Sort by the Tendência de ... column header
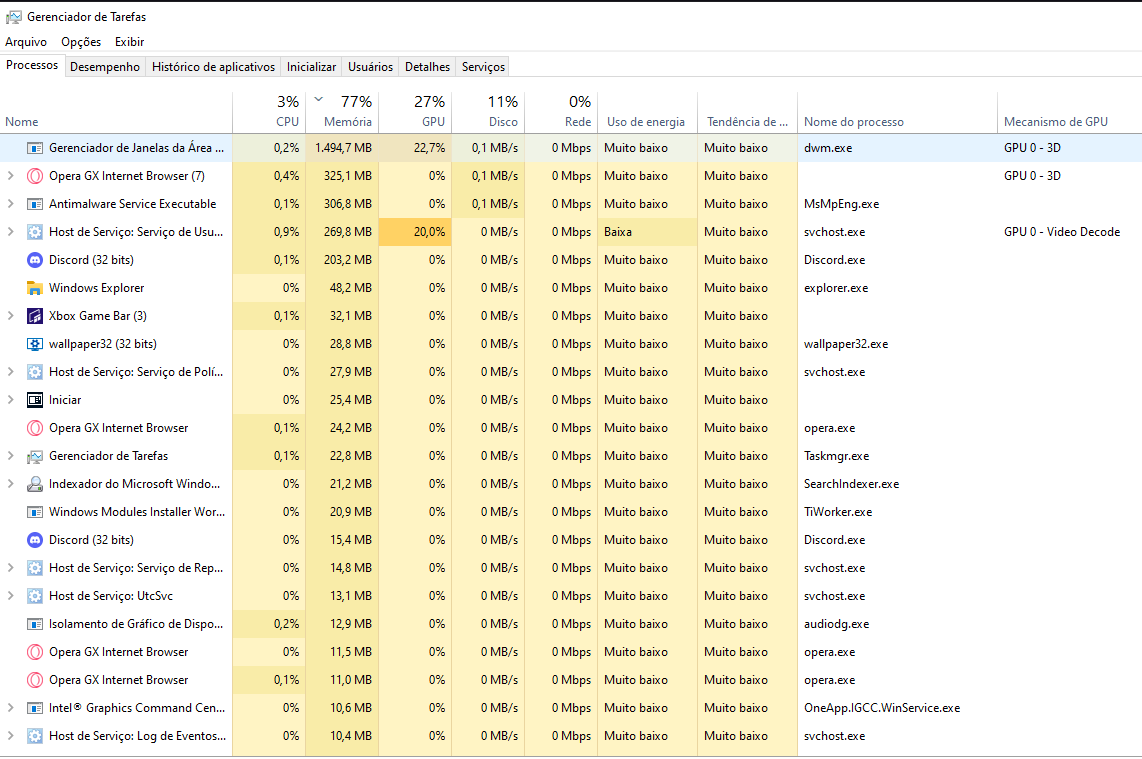The image size is (1142, 759). (747, 111)
